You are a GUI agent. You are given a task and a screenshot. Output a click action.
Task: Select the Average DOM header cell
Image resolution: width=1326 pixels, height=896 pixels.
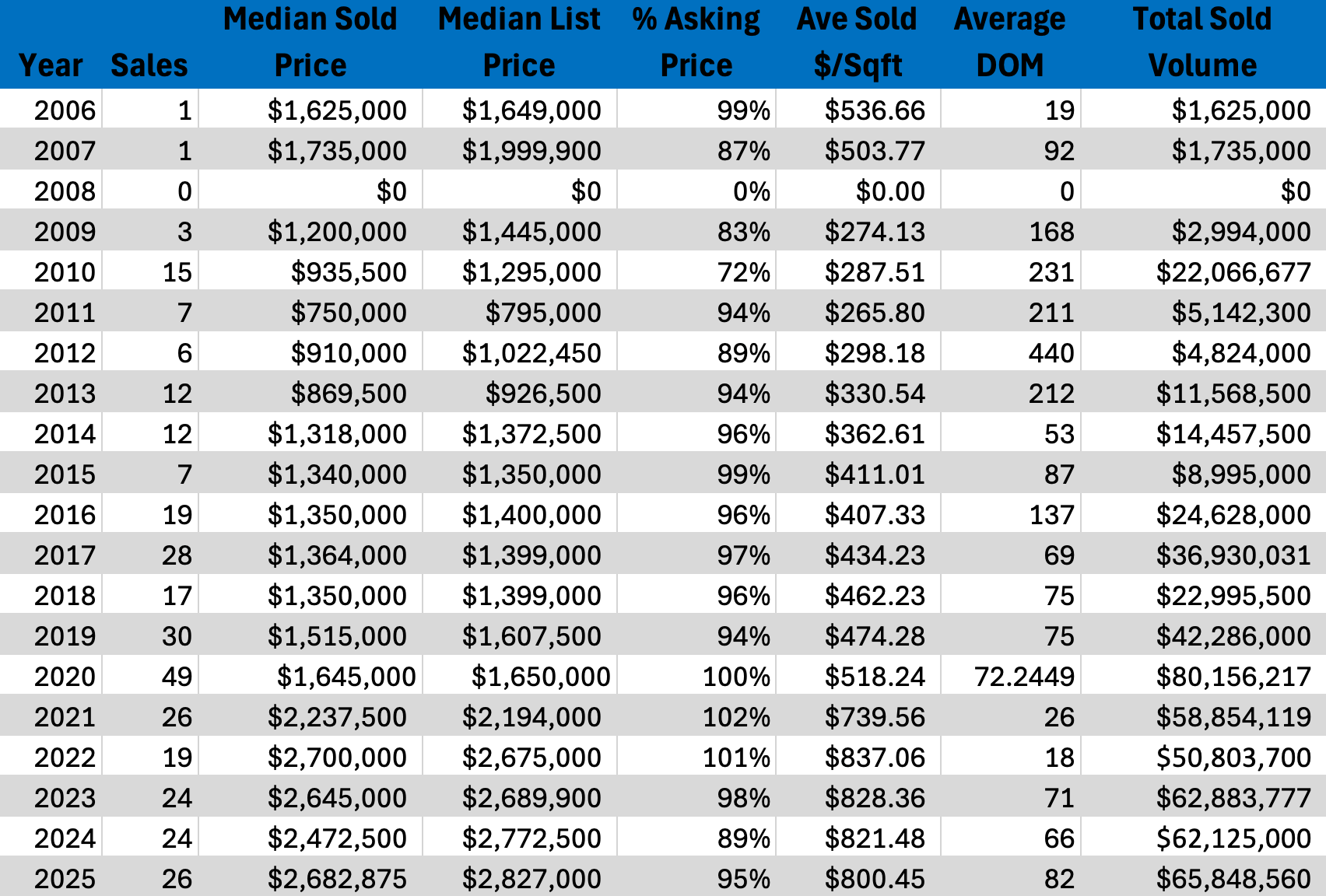[1009, 43]
